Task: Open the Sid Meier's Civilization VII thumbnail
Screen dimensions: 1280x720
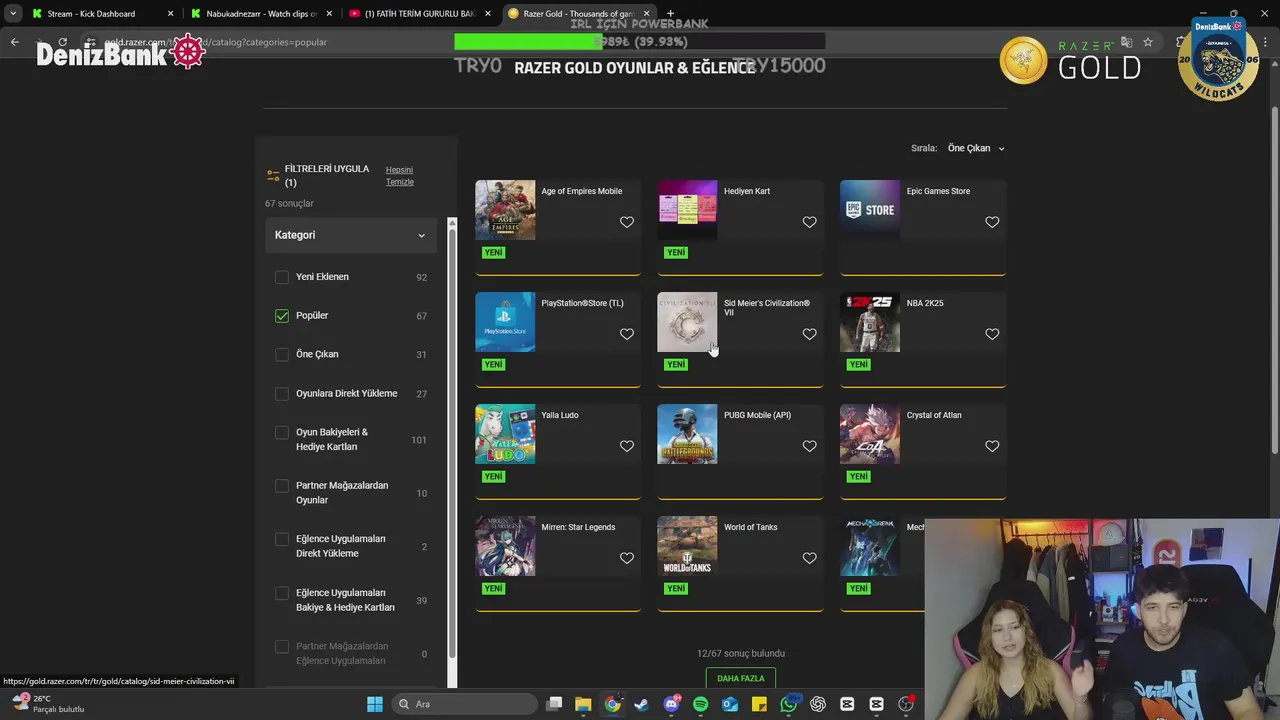Action: [687, 322]
